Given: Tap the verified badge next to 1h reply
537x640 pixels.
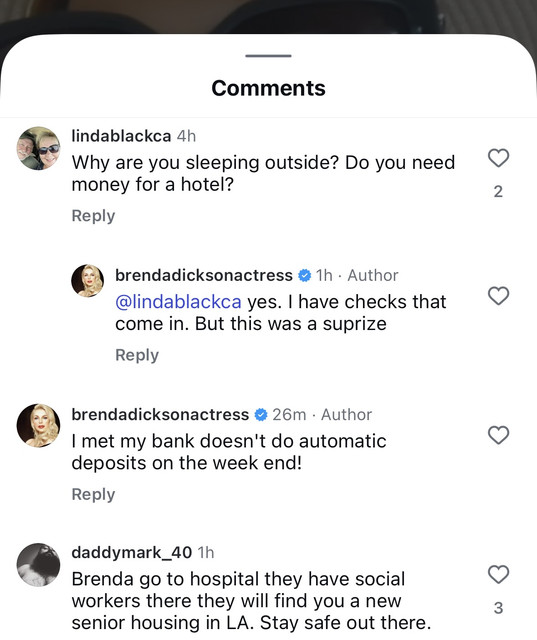Looking at the screenshot, I should point(304,276).
